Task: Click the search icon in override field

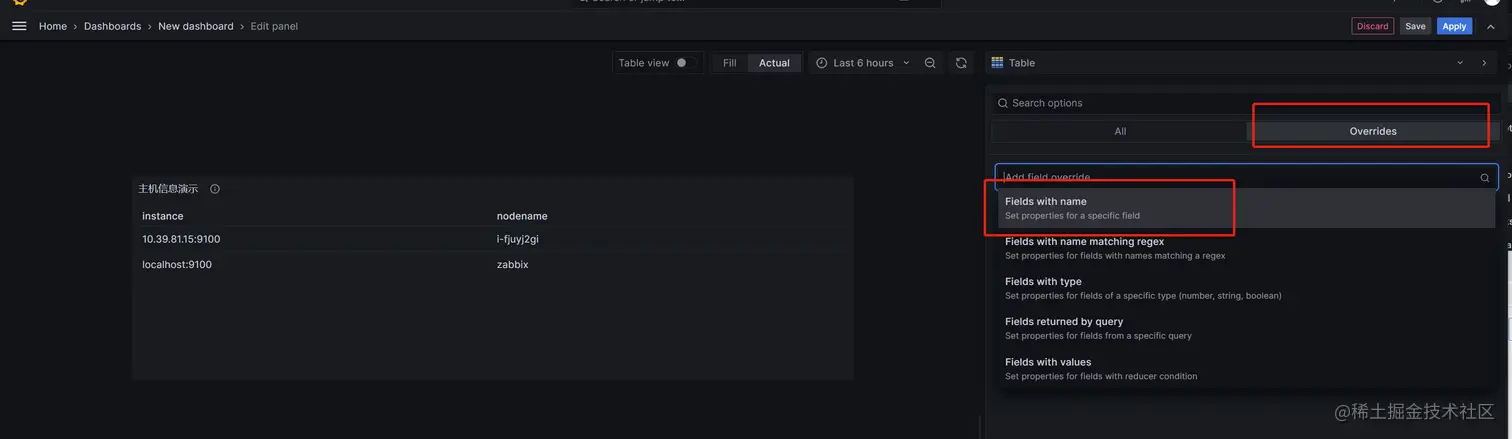Action: (1485, 177)
